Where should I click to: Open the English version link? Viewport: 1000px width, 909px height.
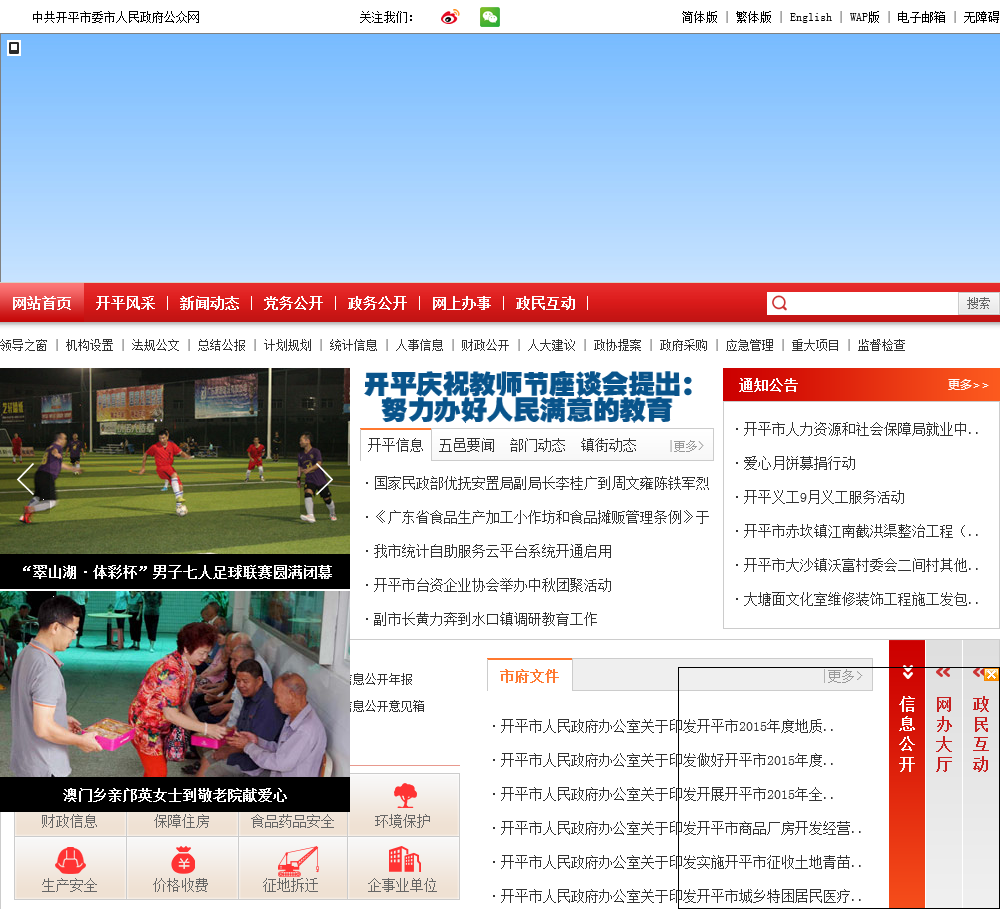point(811,17)
